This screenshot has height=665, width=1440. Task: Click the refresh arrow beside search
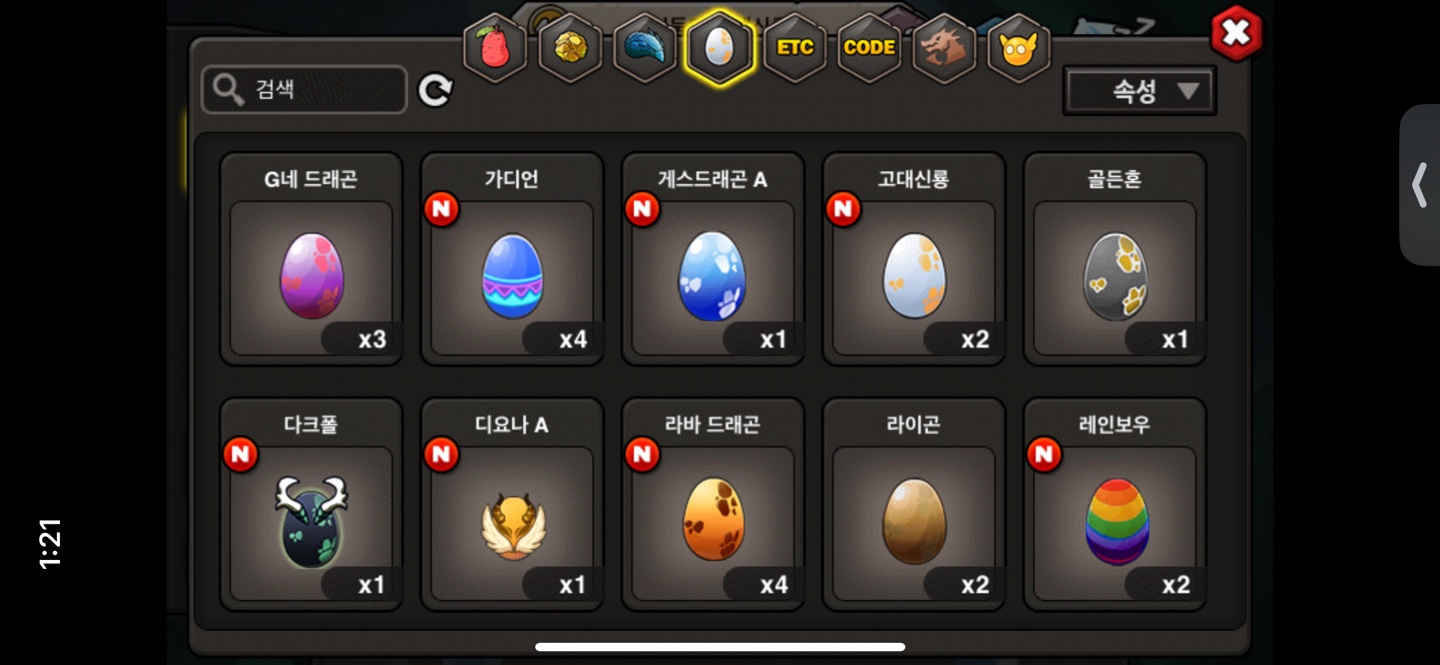pos(435,91)
